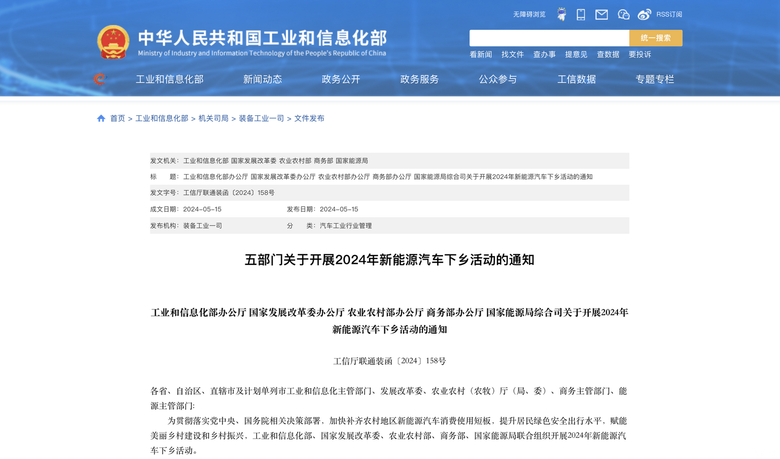Click the 统一搜索 search button
This screenshot has height=459, width=780.
tap(656, 38)
